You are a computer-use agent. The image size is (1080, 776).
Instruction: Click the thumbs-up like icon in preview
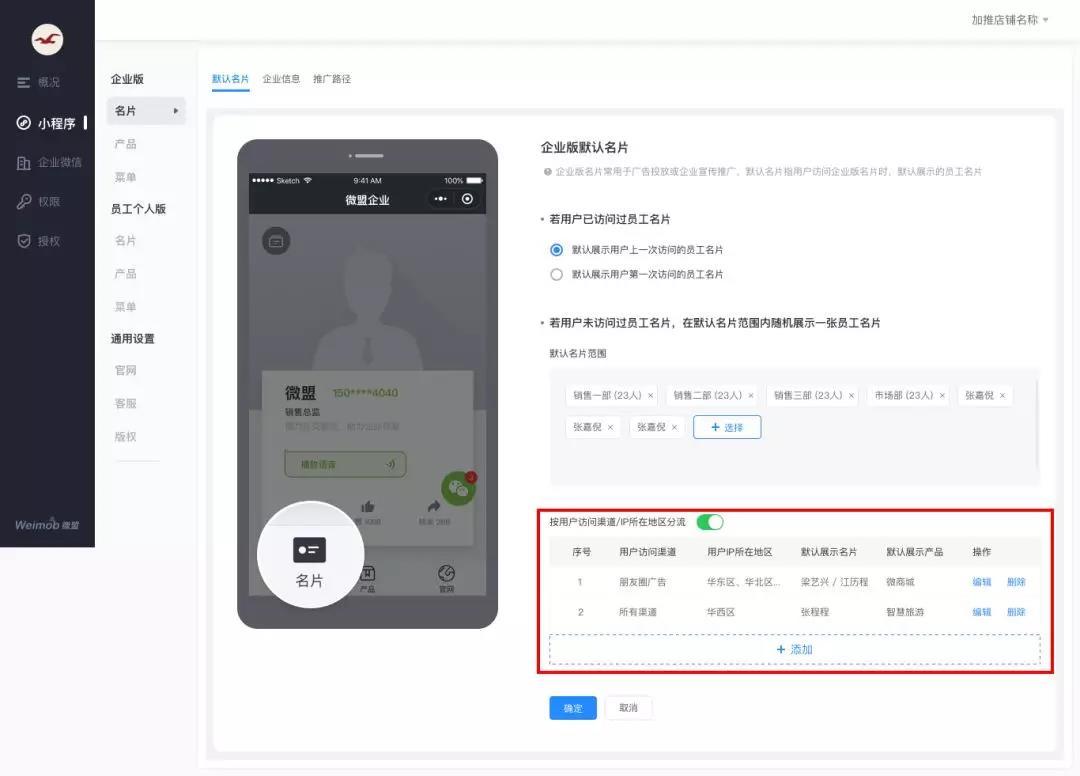tap(368, 507)
